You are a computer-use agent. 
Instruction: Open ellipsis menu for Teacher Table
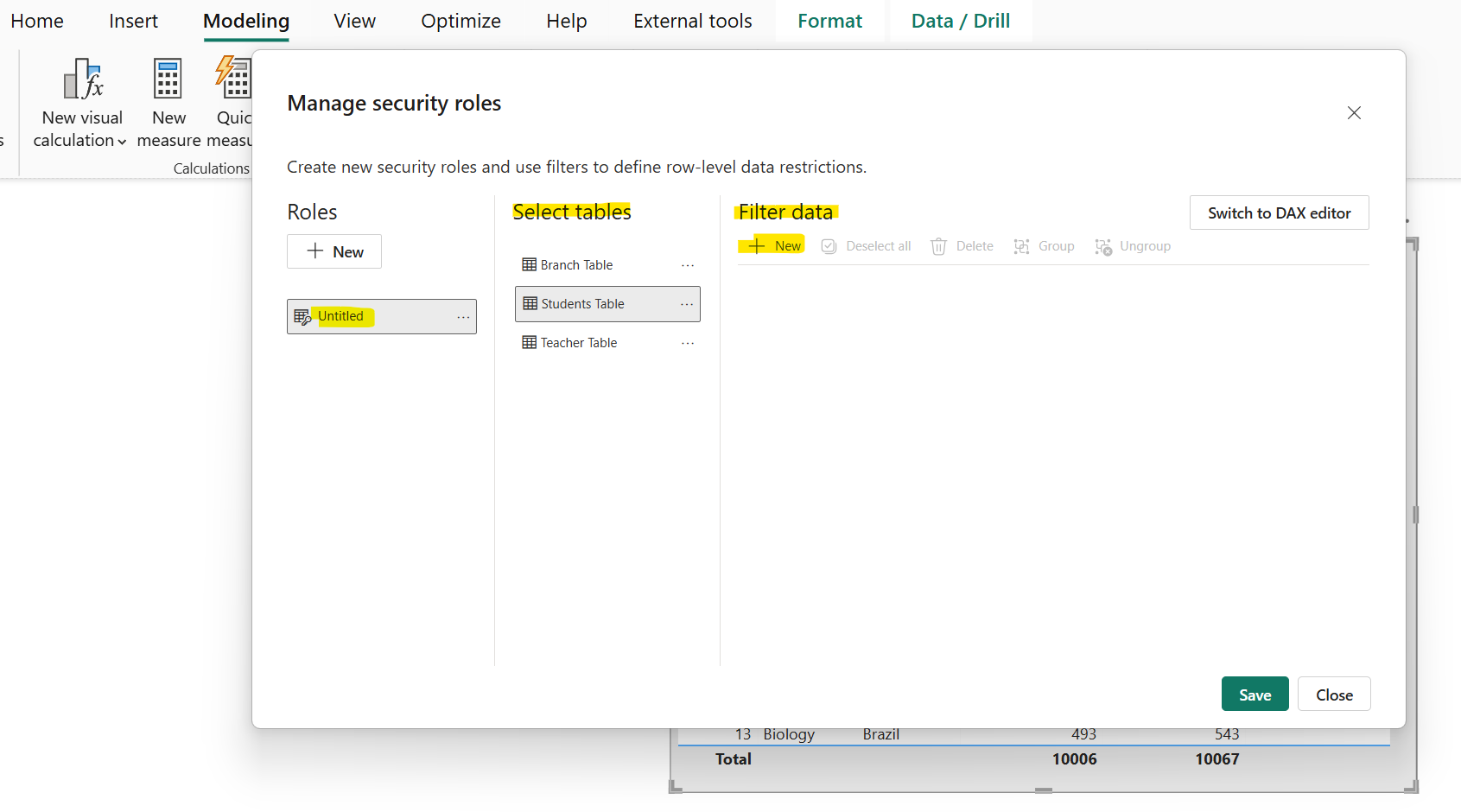tap(688, 343)
